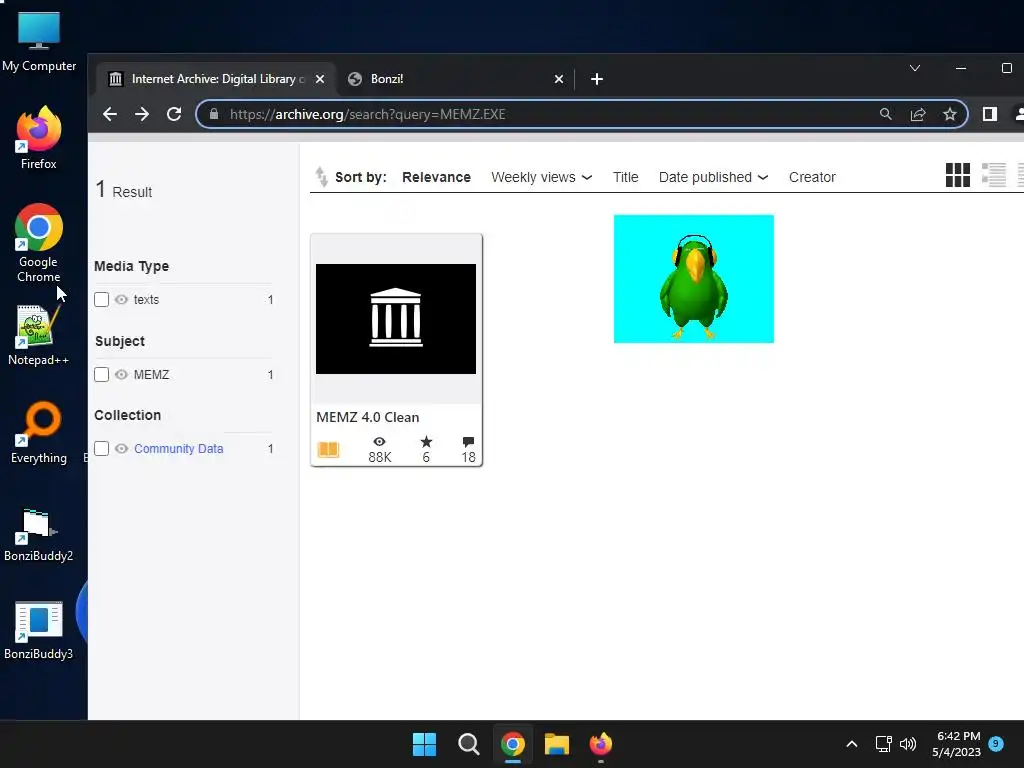This screenshot has width=1024, height=768.
Task: Switch to Firefox in the taskbar
Action: point(601,744)
